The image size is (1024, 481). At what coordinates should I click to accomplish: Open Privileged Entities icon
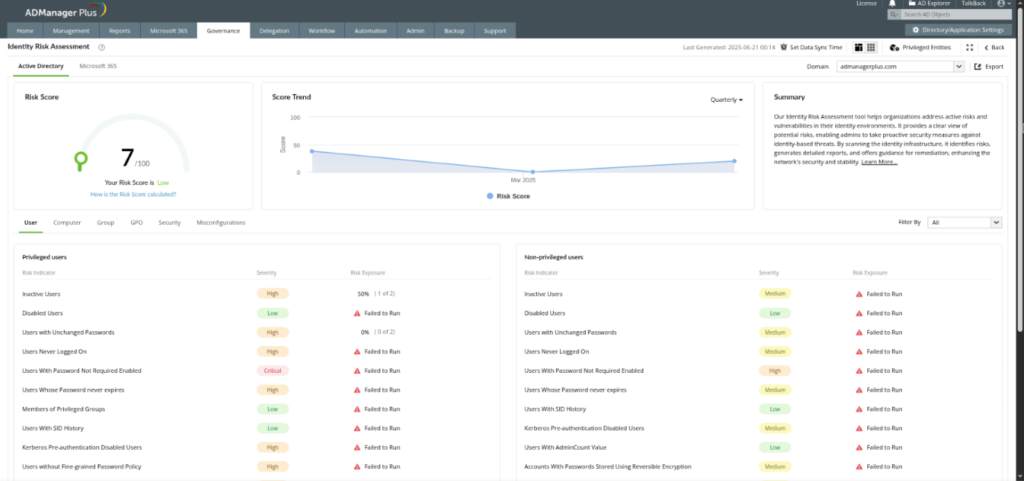(893, 47)
